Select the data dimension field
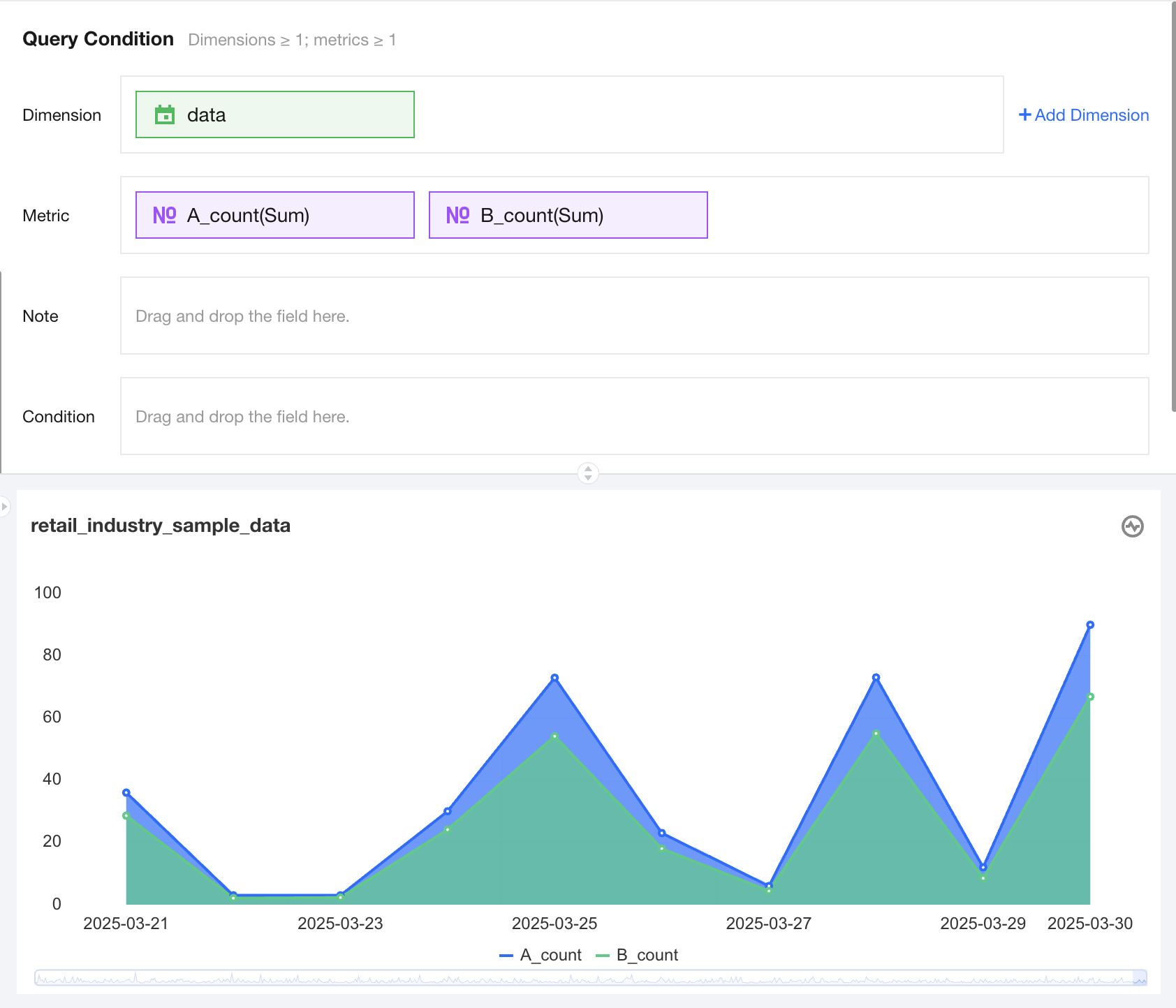This screenshot has width=1176, height=1008. click(275, 114)
